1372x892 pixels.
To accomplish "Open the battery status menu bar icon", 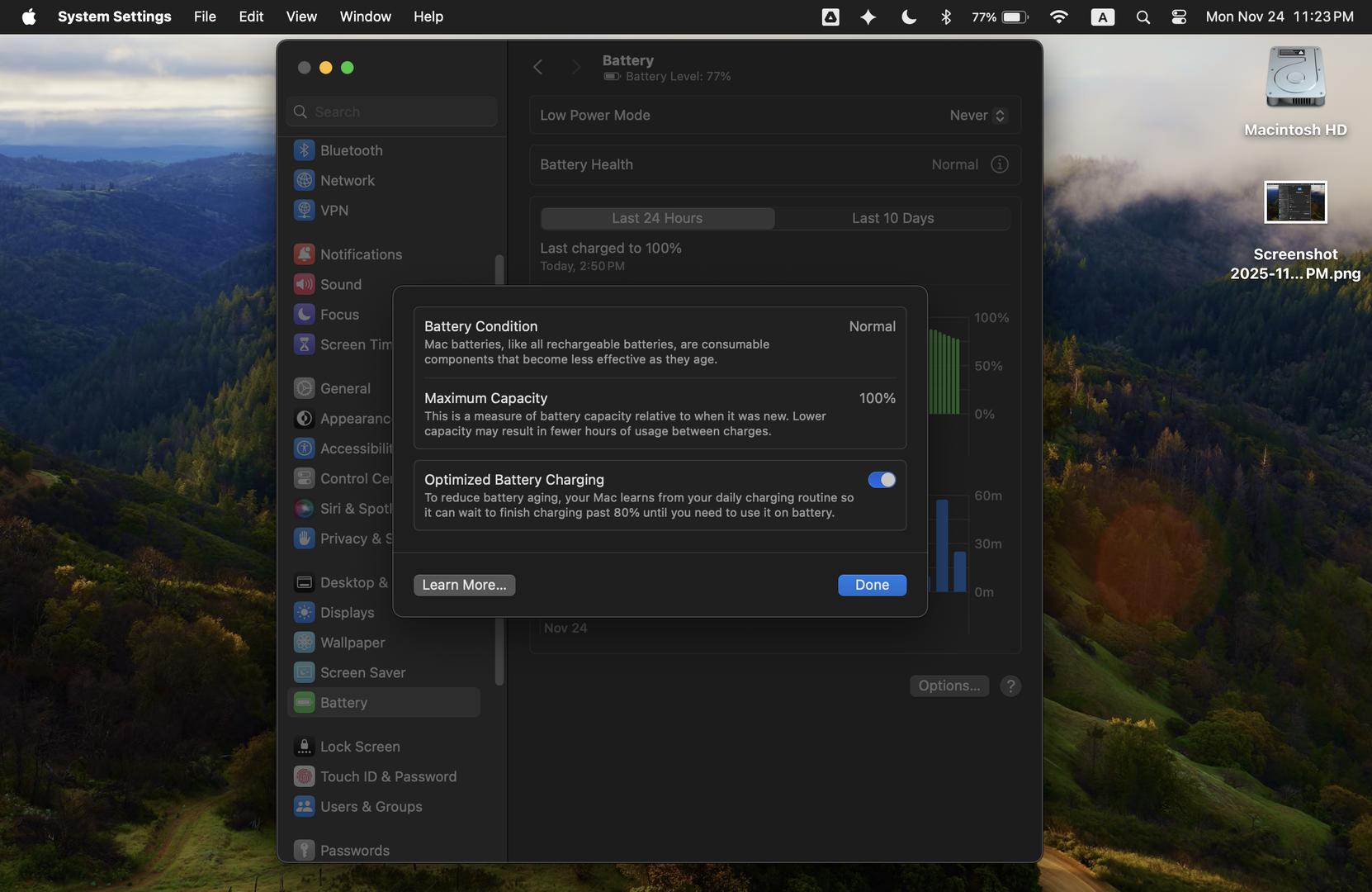I will pos(1015,17).
